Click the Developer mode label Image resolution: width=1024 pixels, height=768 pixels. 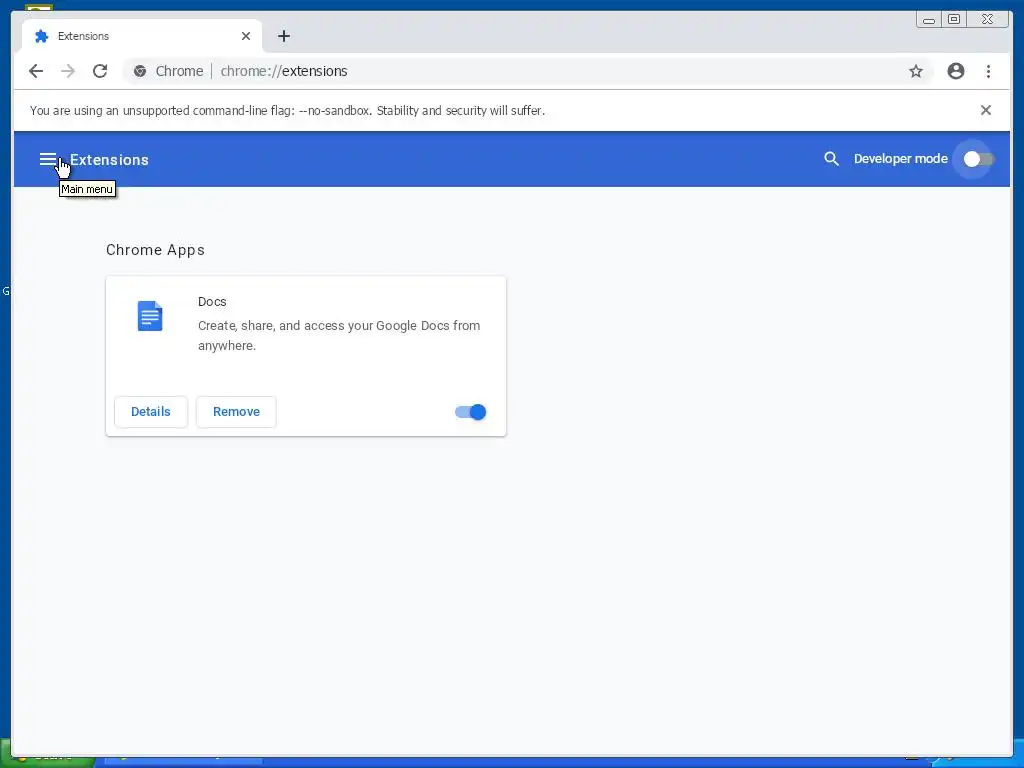(x=901, y=159)
